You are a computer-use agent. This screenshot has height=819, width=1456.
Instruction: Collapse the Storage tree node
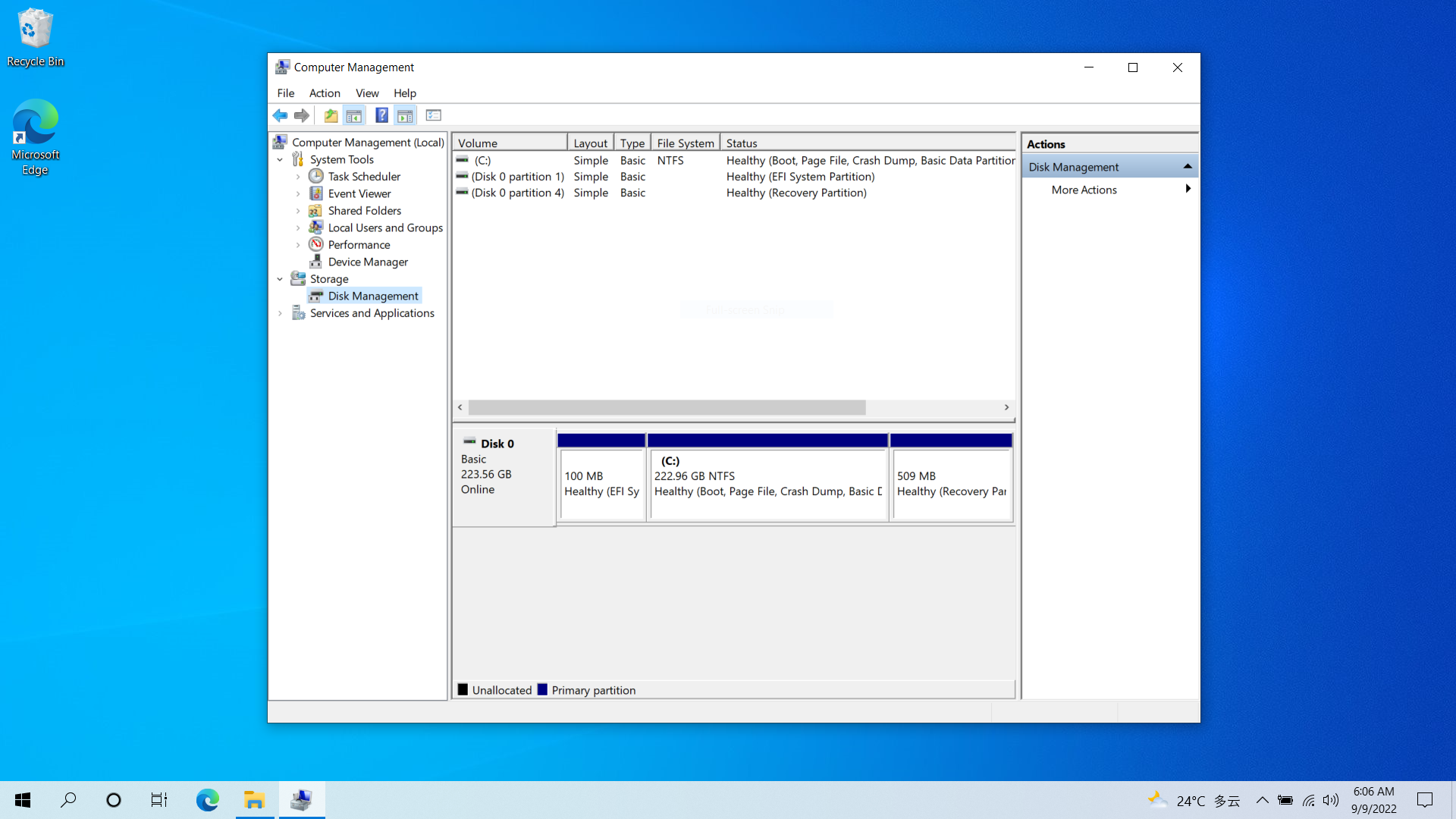tap(280, 279)
